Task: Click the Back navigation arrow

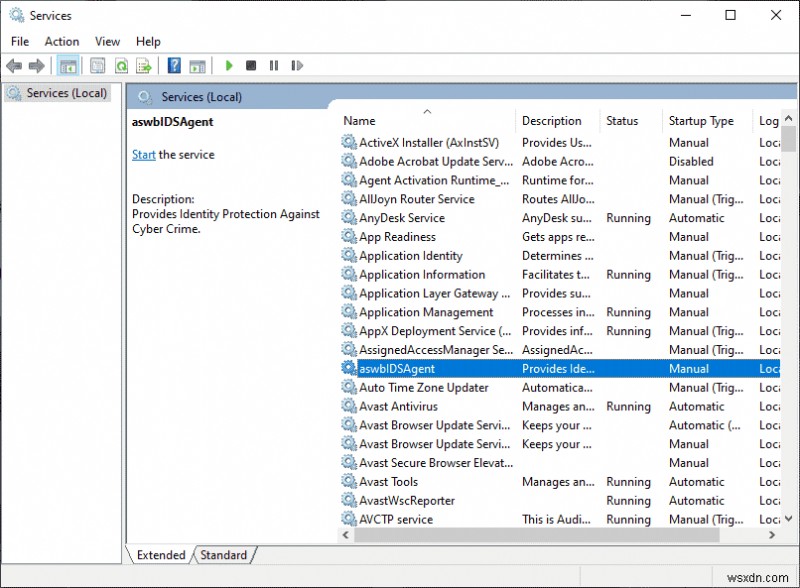Action: tap(14, 66)
